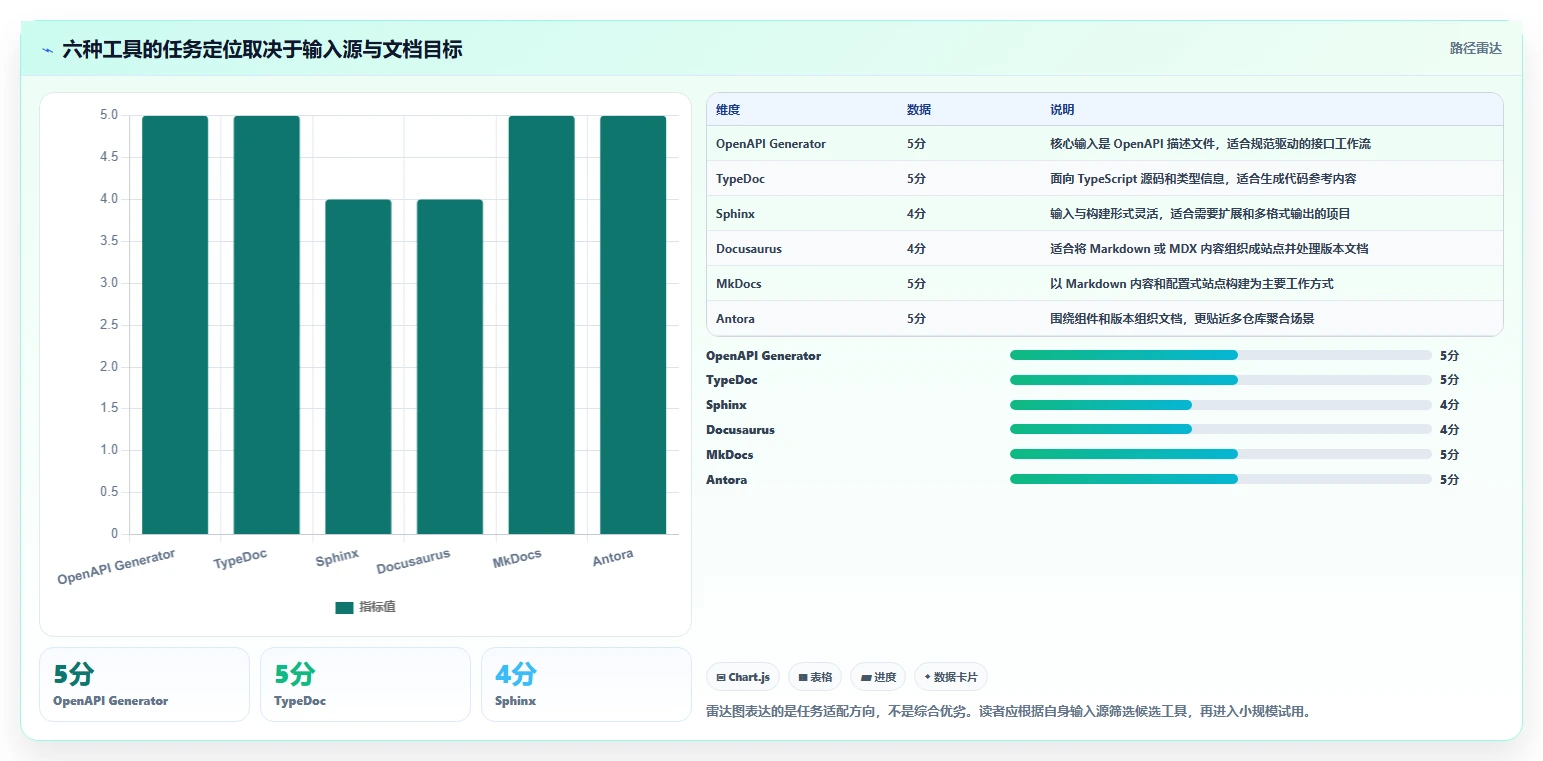Image resolution: width=1543 pixels, height=761 pixels.
Task: Click the 数据 table column header
Action: pyautogui.click(x=919, y=110)
